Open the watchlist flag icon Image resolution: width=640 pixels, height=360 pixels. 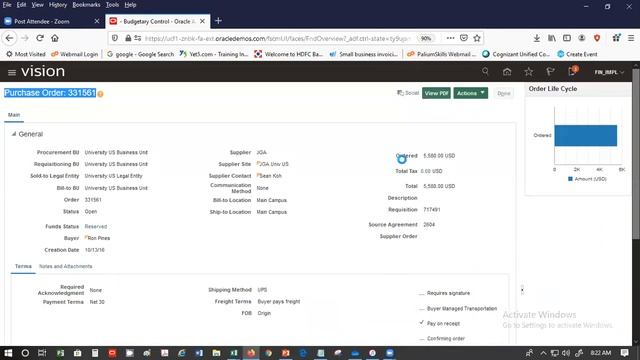tap(550, 72)
